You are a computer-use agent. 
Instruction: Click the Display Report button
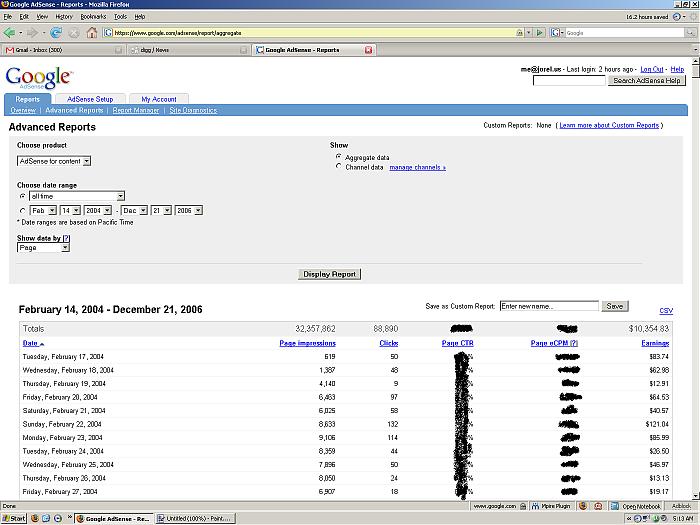(x=329, y=274)
